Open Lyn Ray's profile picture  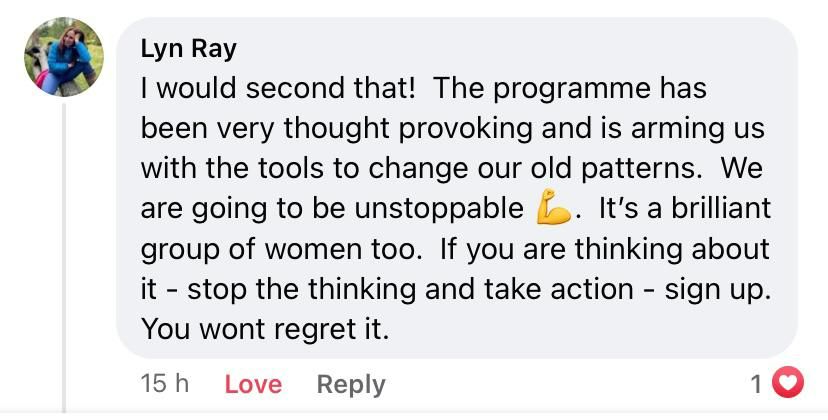[x=64, y=57]
